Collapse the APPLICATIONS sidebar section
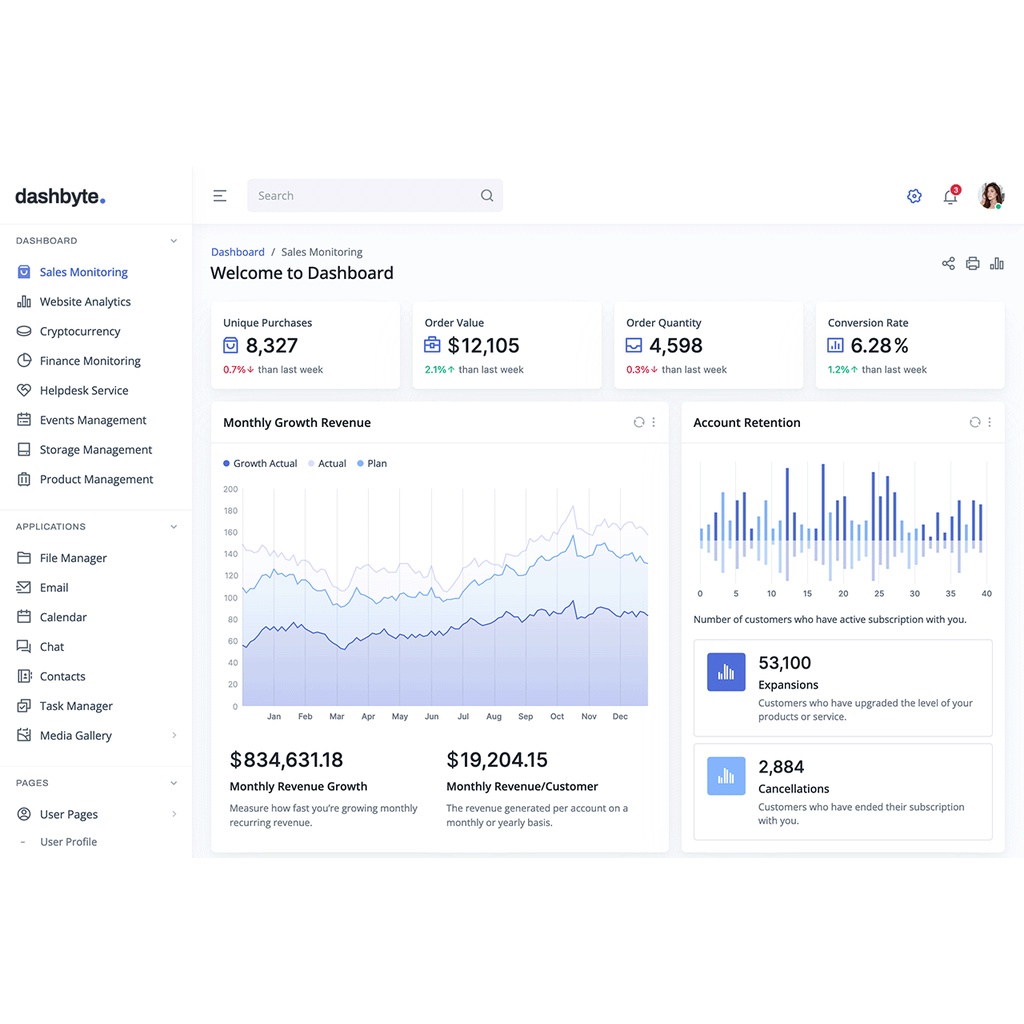The width and height of the screenshot is (1024, 1024). click(x=174, y=526)
